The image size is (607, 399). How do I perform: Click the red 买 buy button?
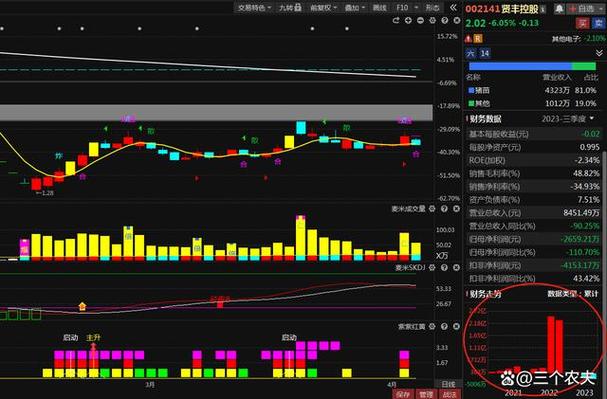582,23
